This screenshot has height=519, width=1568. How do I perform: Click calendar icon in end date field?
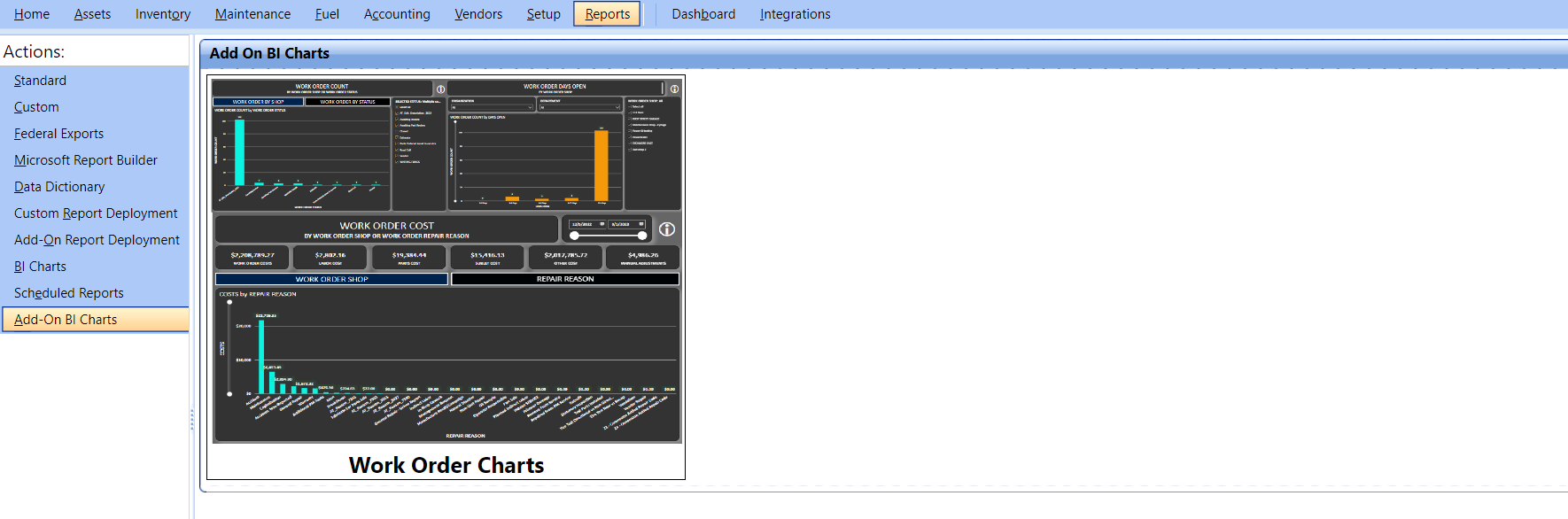641,224
